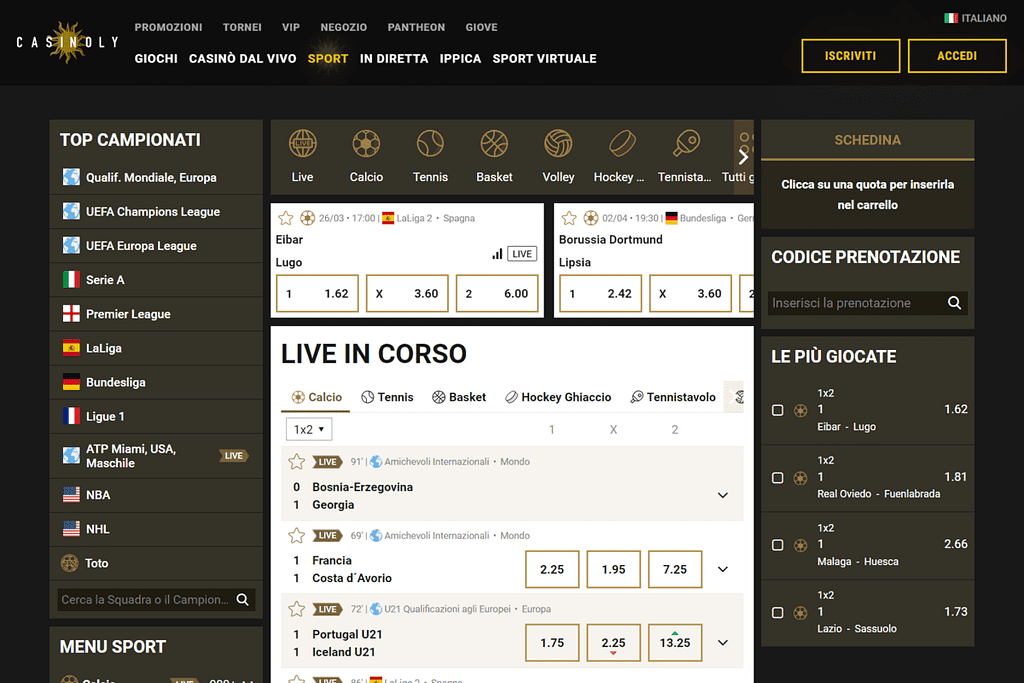1024x683 pixels.
Task: Switch to the Tennis live tab
Action: pos(387,397)
